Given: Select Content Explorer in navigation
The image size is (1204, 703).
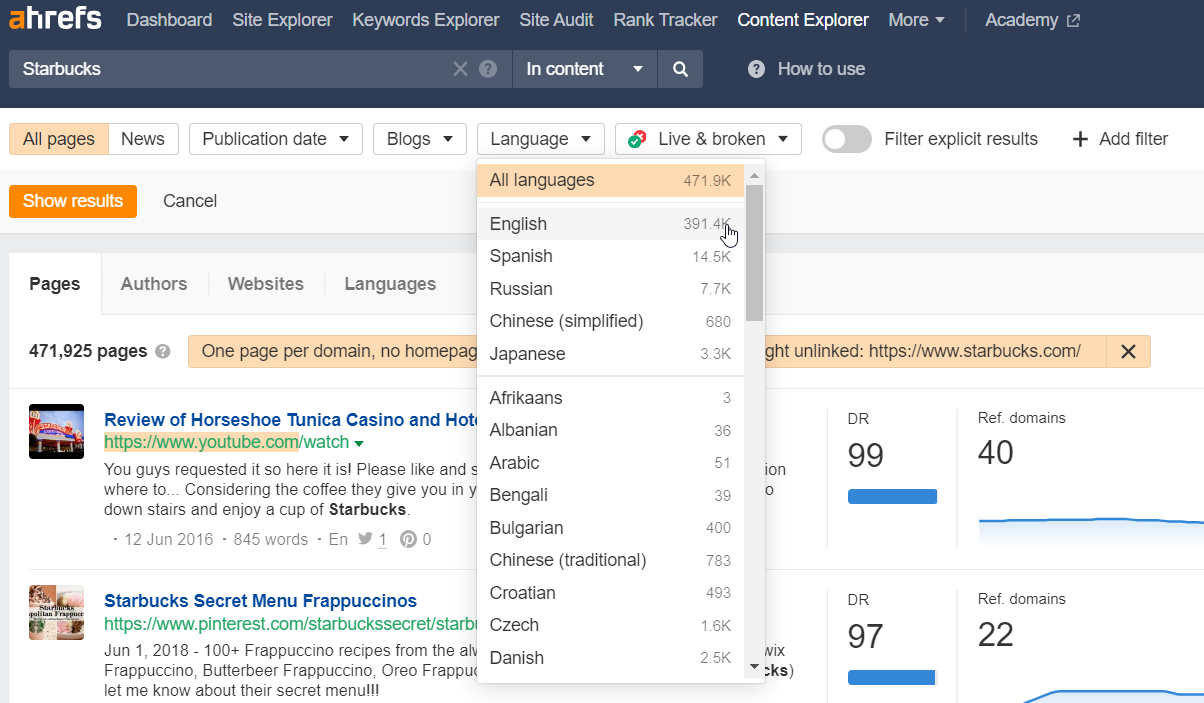Looking at the screenshot, I should point(803,20).
